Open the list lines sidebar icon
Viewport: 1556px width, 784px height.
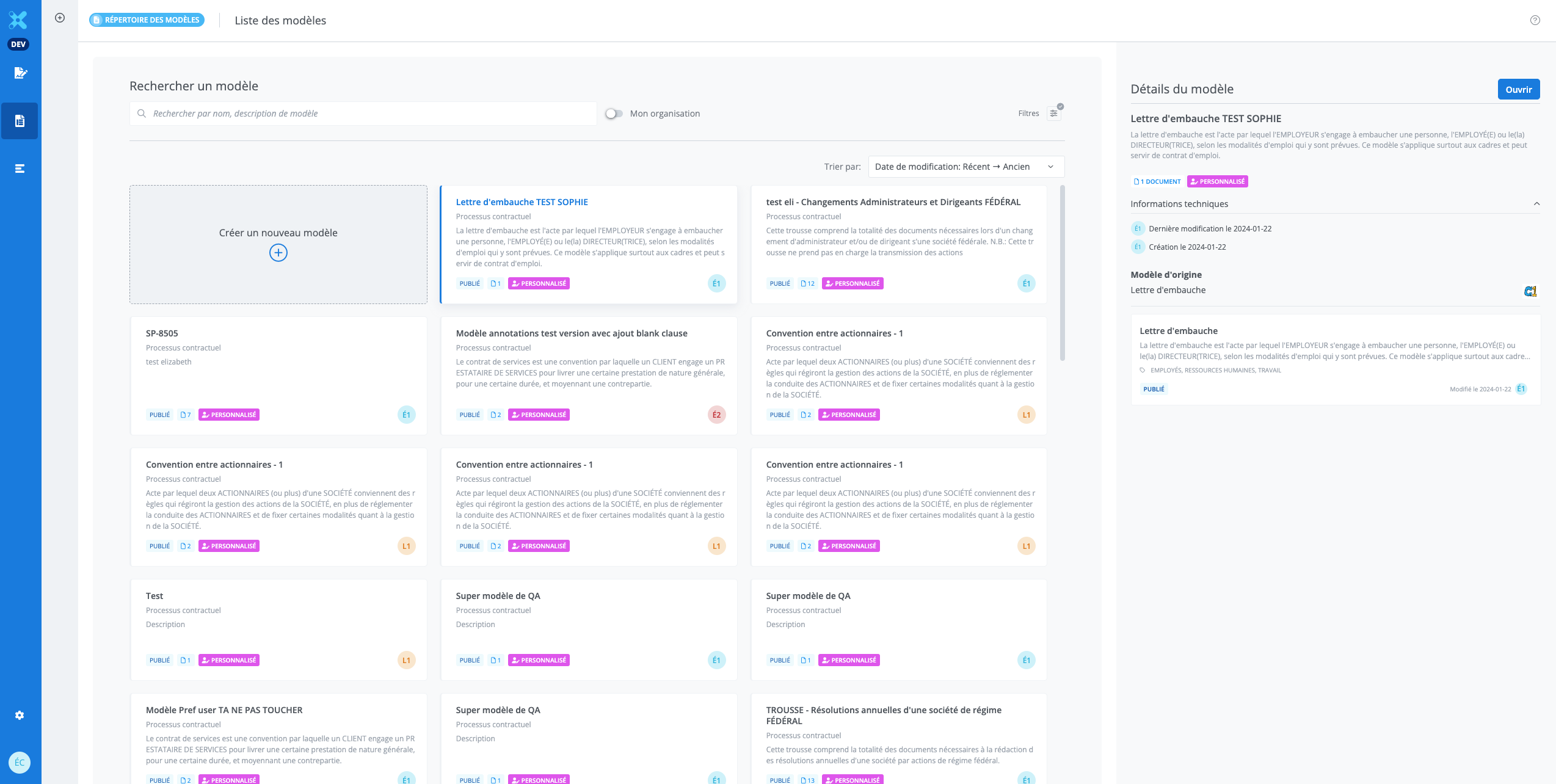[x=20, y=169]
